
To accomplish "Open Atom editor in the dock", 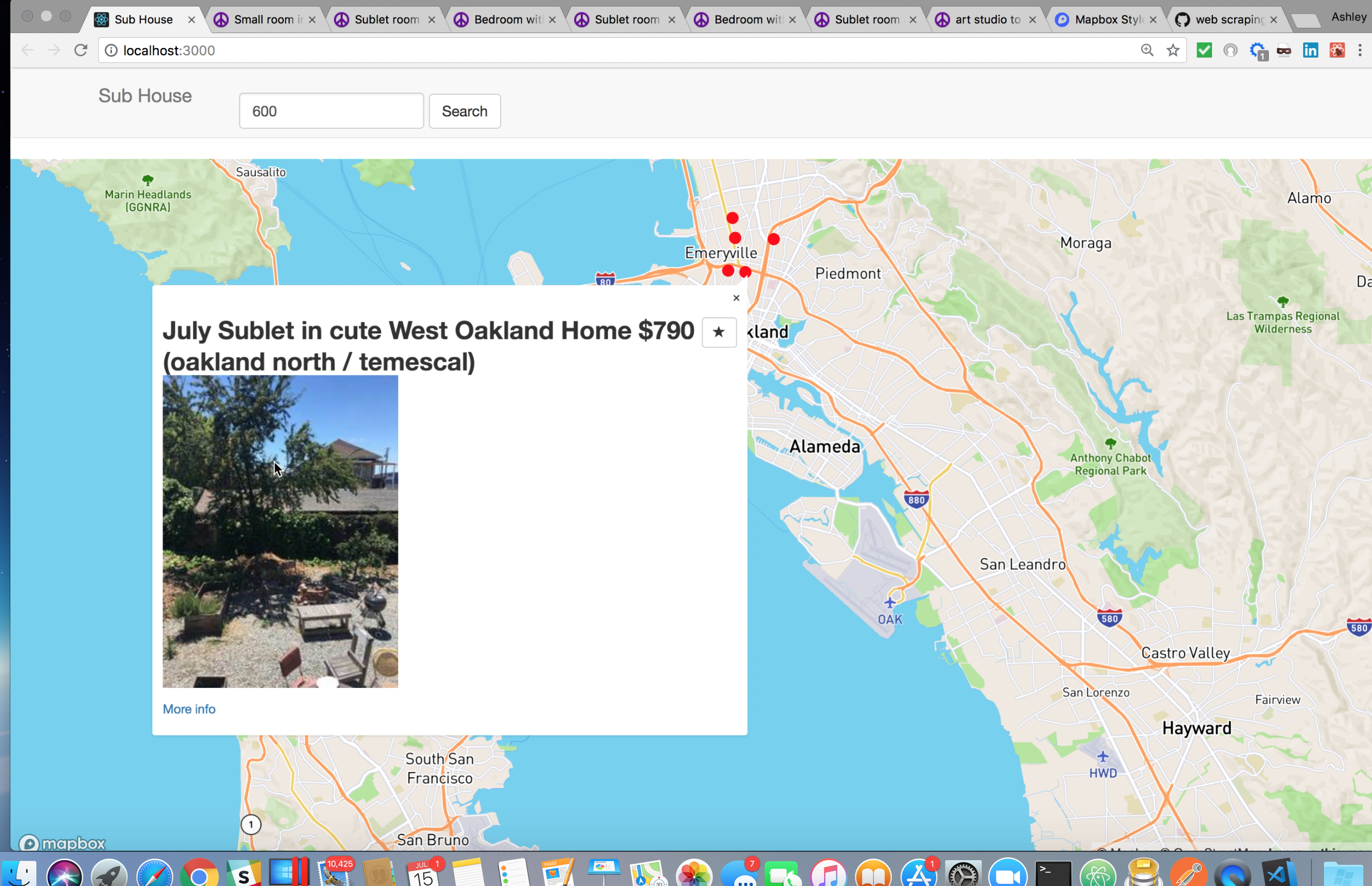I will tap(1098, 874).
